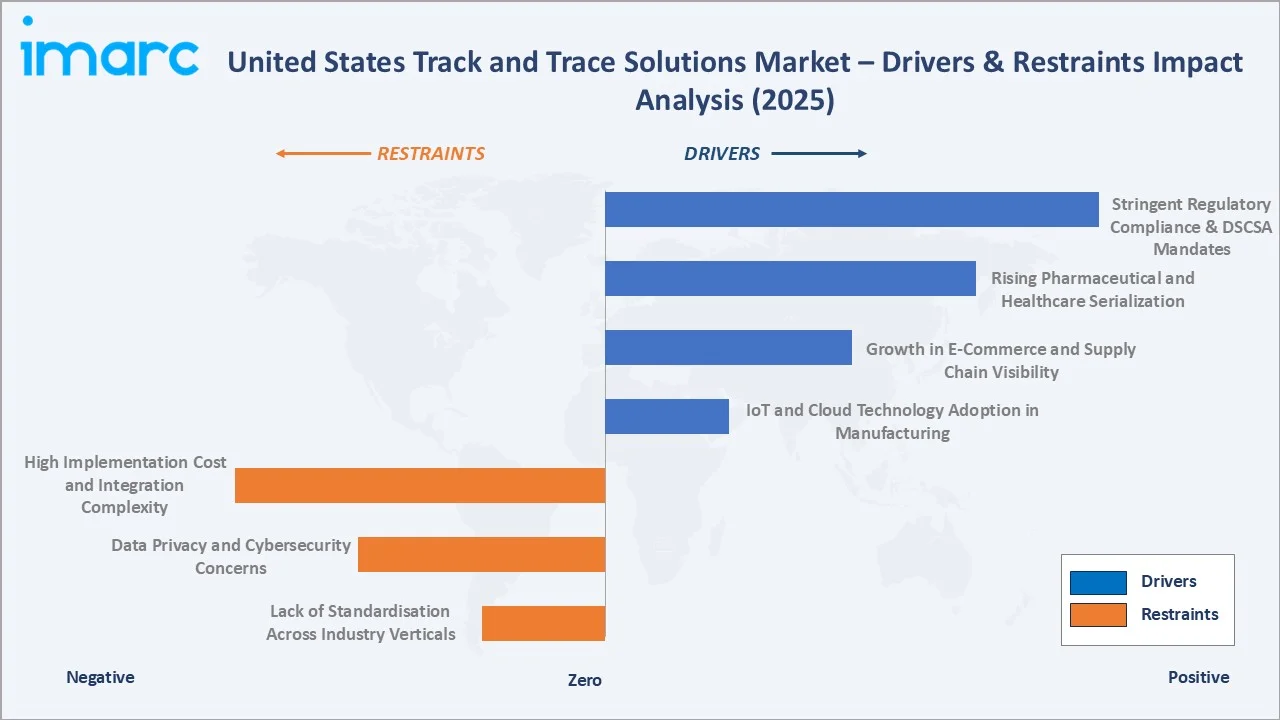This screenshot has height=720, width=1280.
Task: Select 'IoT and Cloud Technology Adoption' label
Action: pos(892,421)
